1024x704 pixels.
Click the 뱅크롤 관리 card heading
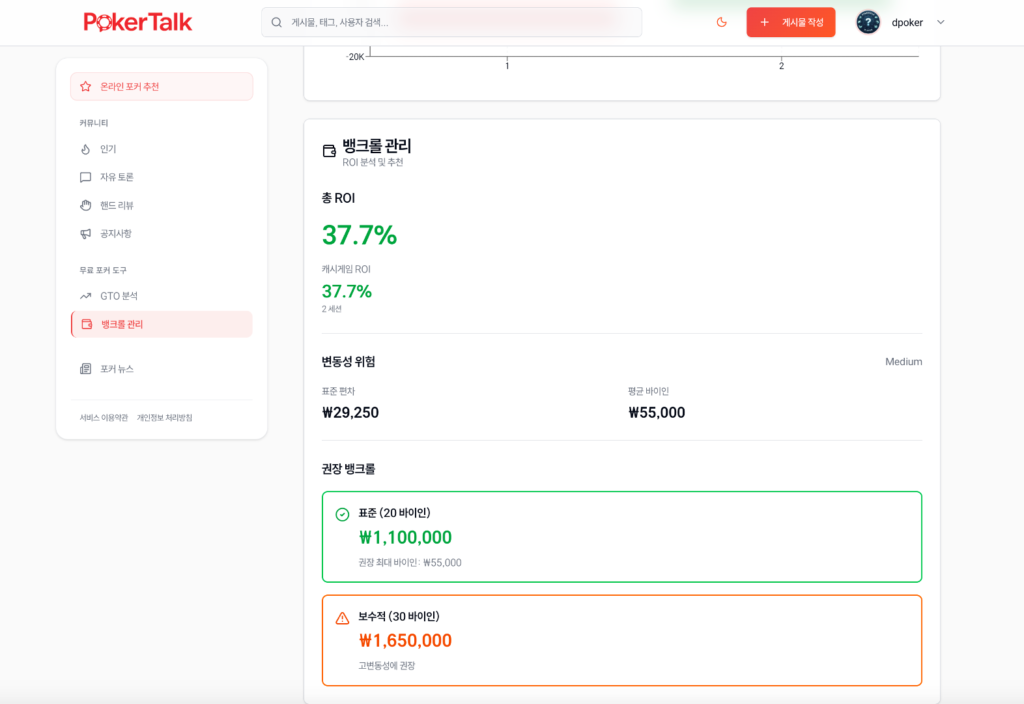click(377, 146)
